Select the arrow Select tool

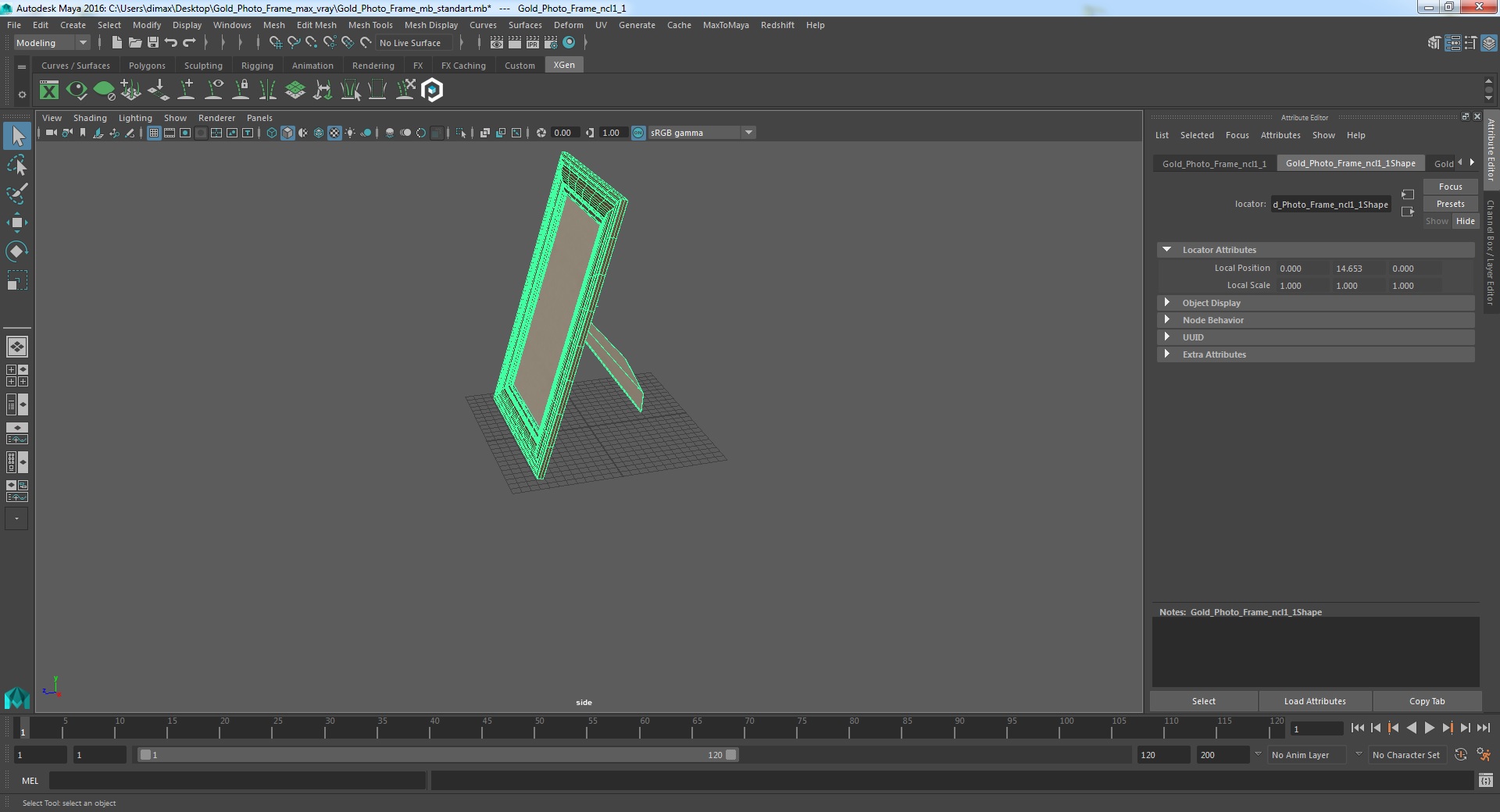17,137
